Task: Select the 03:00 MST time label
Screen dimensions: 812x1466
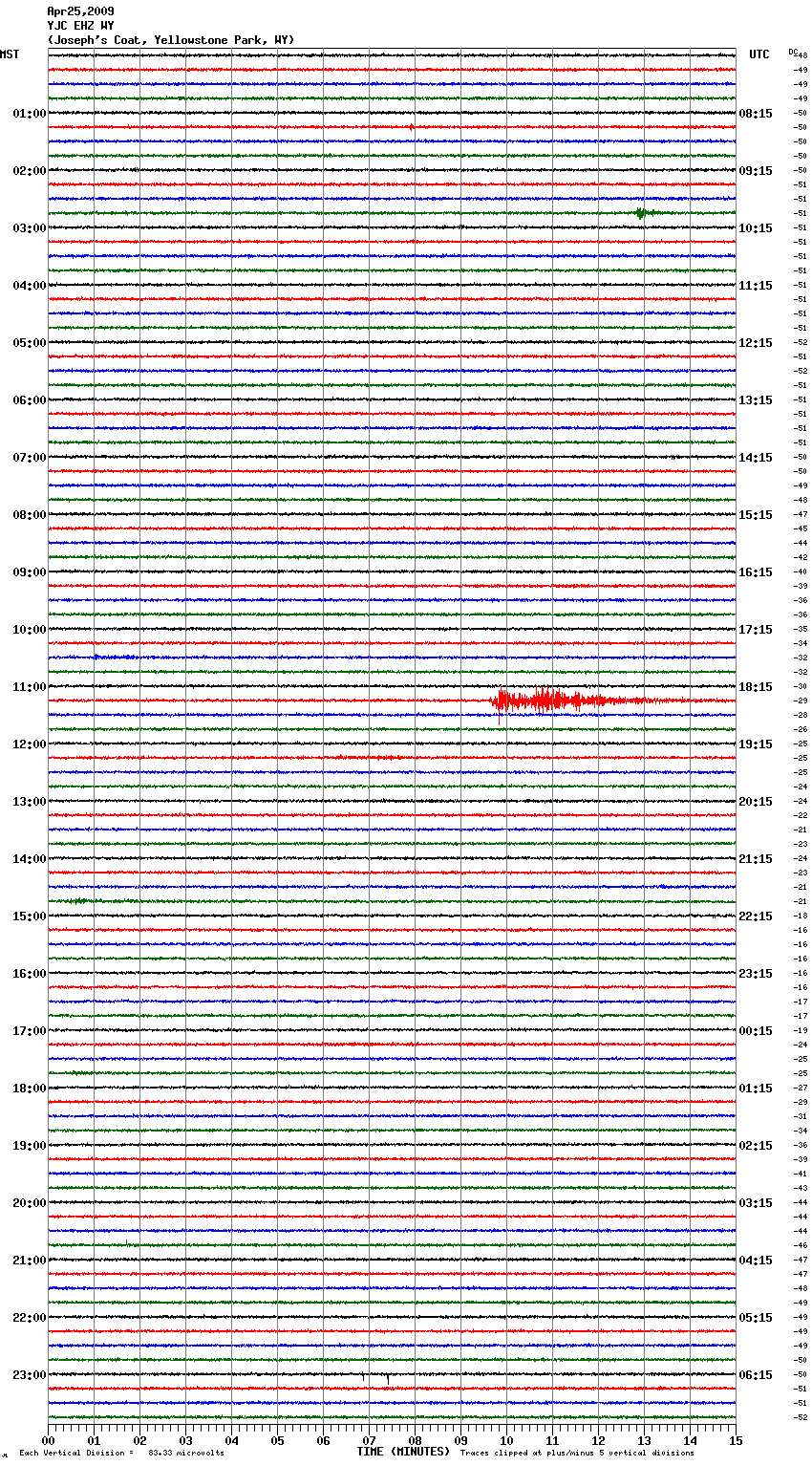Action: pos(30,228)
